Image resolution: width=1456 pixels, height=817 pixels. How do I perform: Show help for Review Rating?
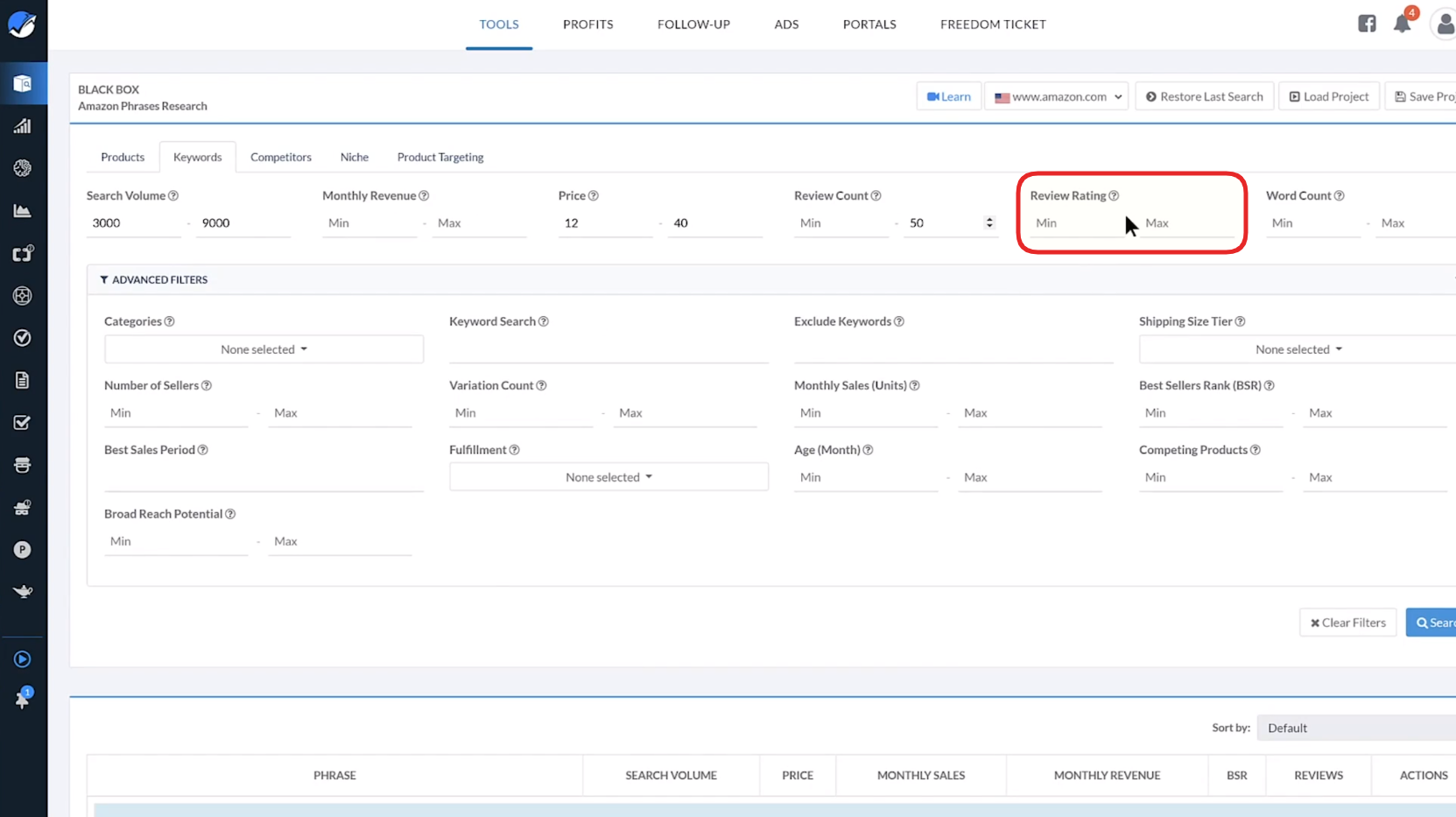click(x=1114, y=196)
